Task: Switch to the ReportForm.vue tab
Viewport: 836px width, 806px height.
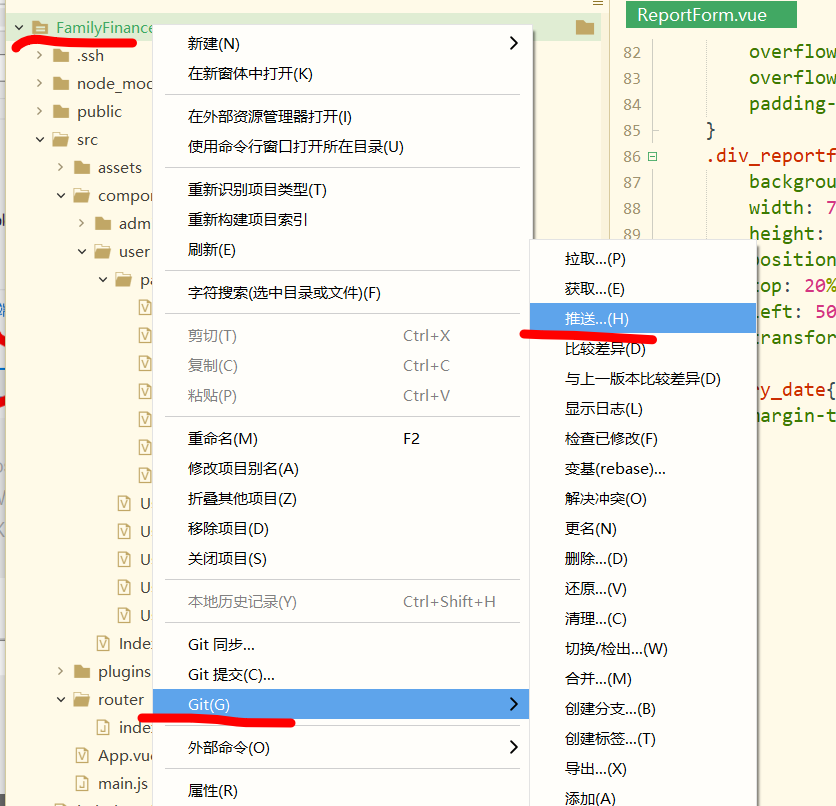Action: click(x=710, y=14)
